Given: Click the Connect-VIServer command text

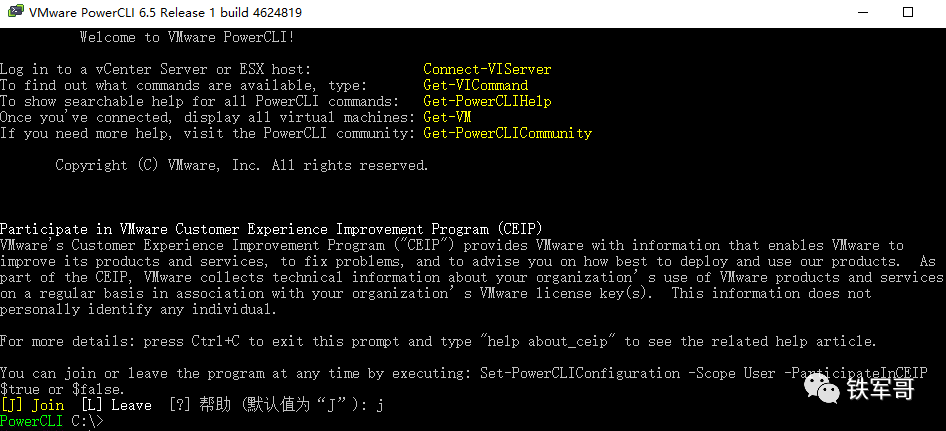Looking at the screenshot, I should [487, 69].
